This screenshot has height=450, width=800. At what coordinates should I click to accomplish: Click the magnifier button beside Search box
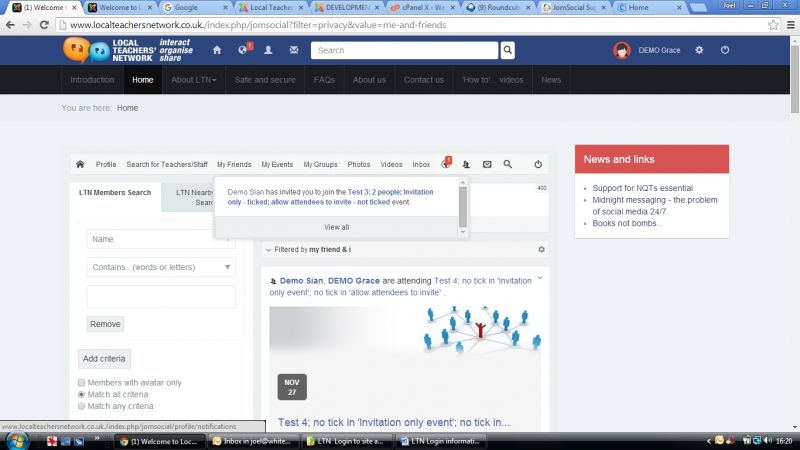point(508,50)
